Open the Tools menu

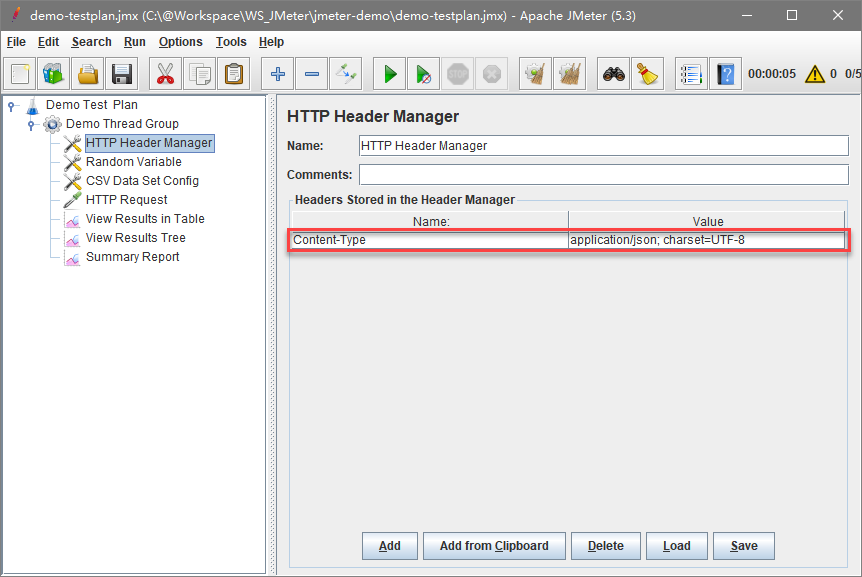pos(231,42)
